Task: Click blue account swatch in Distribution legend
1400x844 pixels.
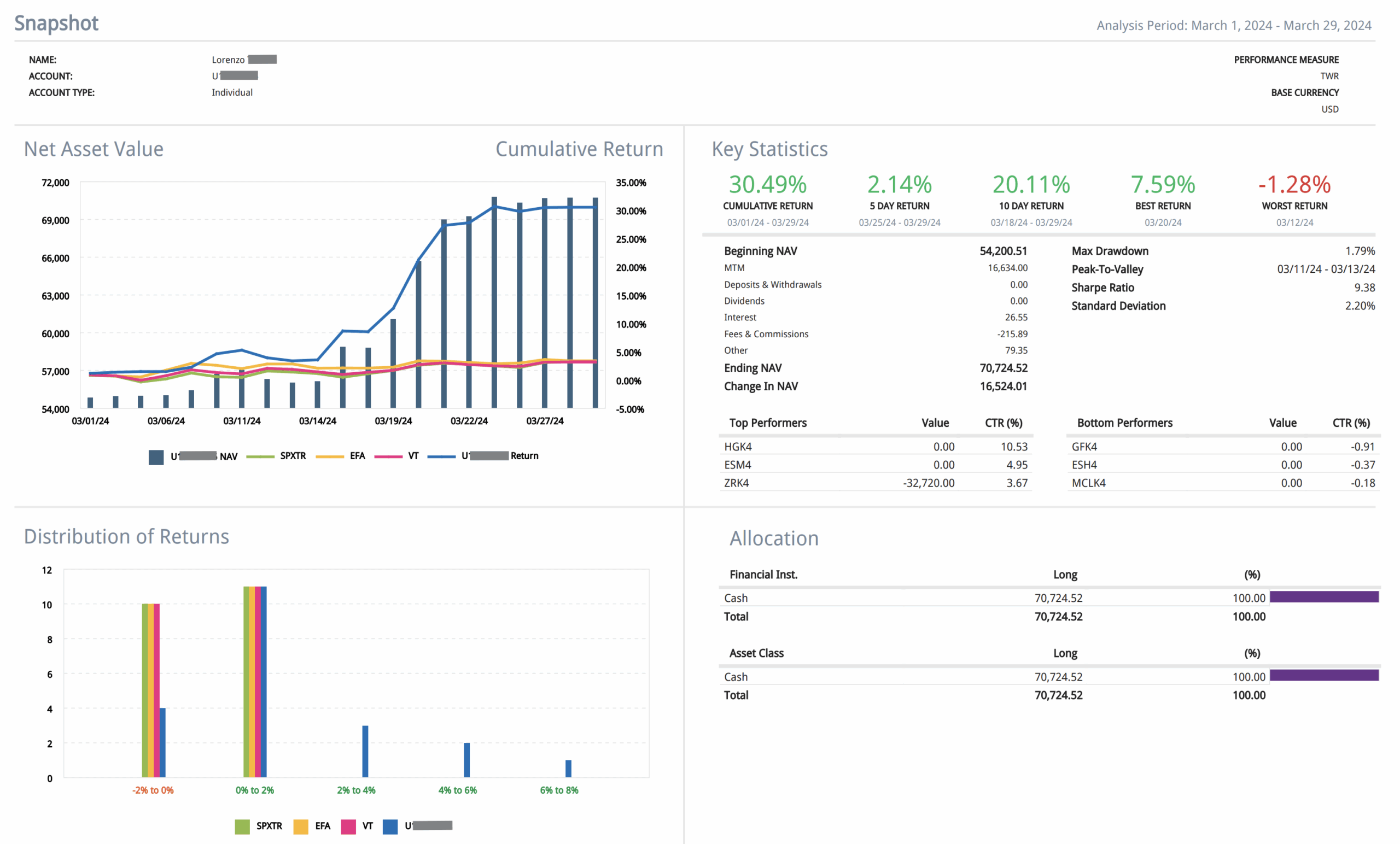Action: click(x=390, y=827)
